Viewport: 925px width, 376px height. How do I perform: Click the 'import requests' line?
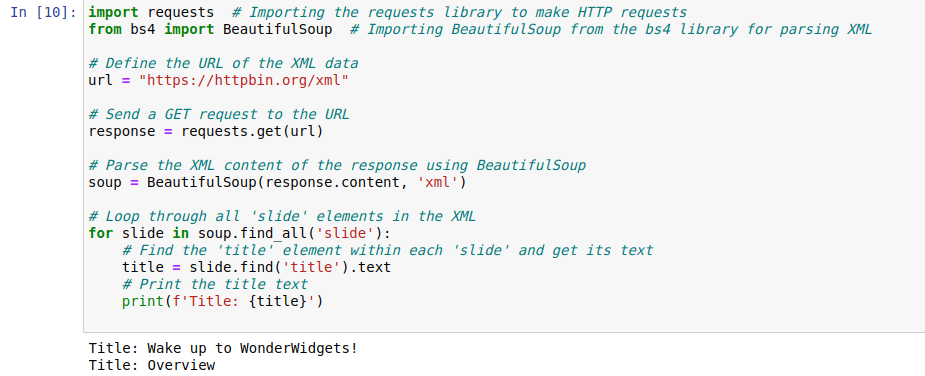point(152,12)
